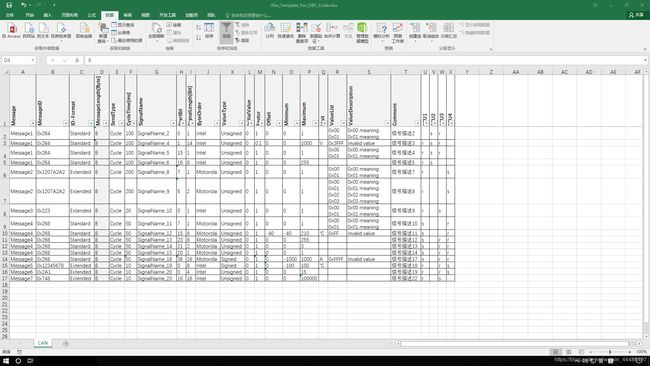Expand the formula bar with its right-edge chevron
This screenshot has height=366, width=650.
[x=645, y=61]
